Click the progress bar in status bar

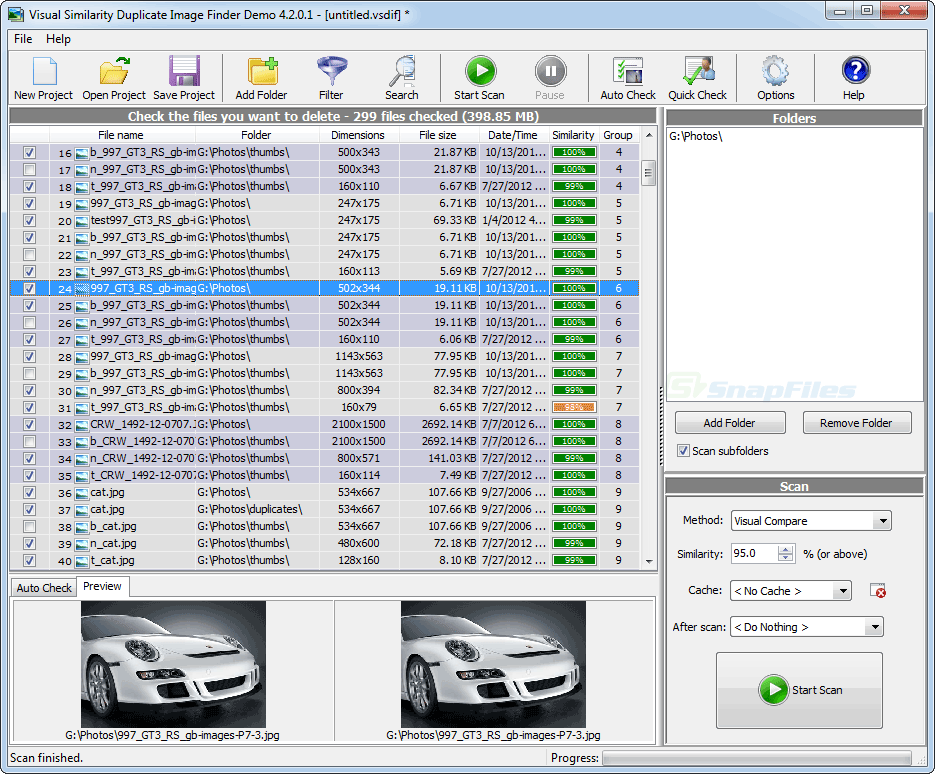point(757,758)
